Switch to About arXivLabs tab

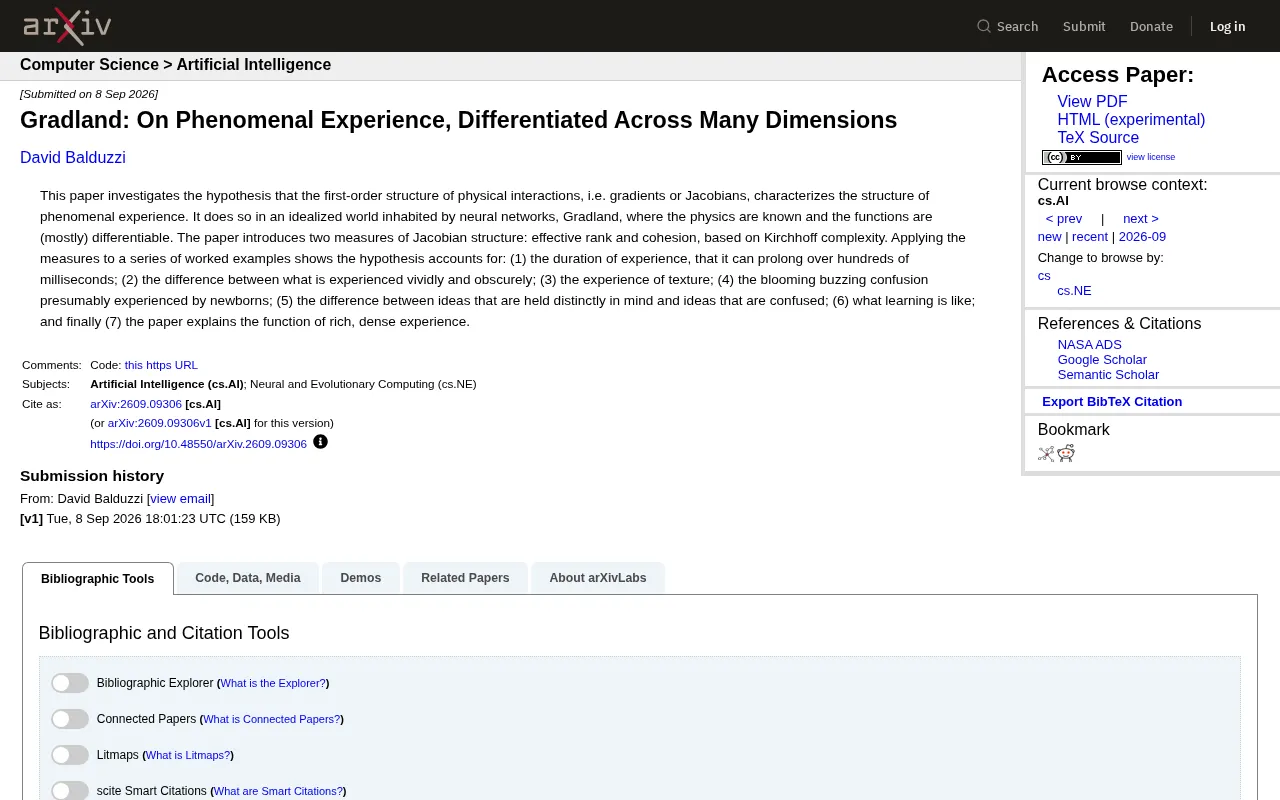pos(598,578)
